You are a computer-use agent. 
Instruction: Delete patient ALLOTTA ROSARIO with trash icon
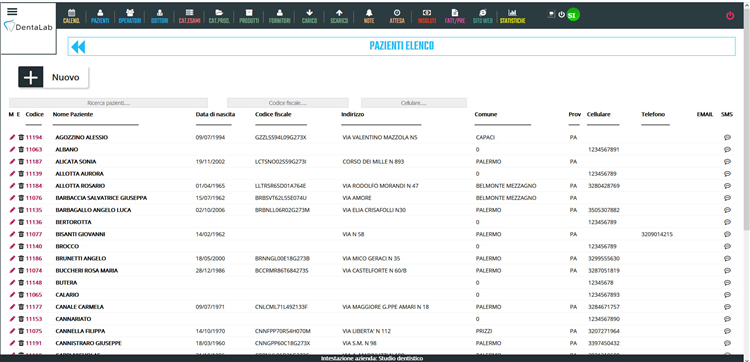point(21,186)
